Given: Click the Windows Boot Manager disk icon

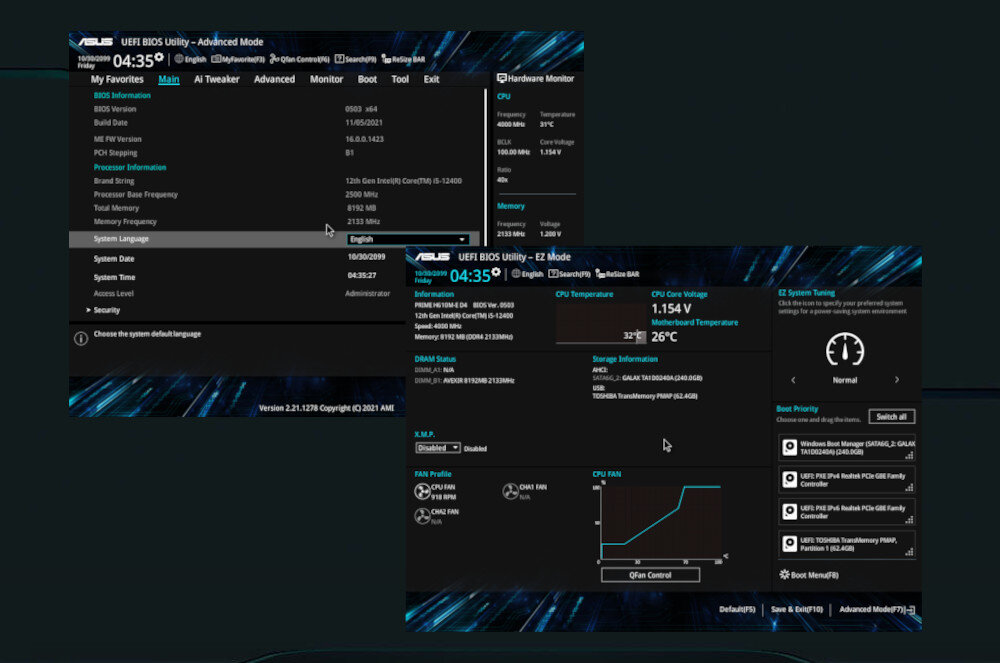Looking at the screenshot, I should pos(790,448).
